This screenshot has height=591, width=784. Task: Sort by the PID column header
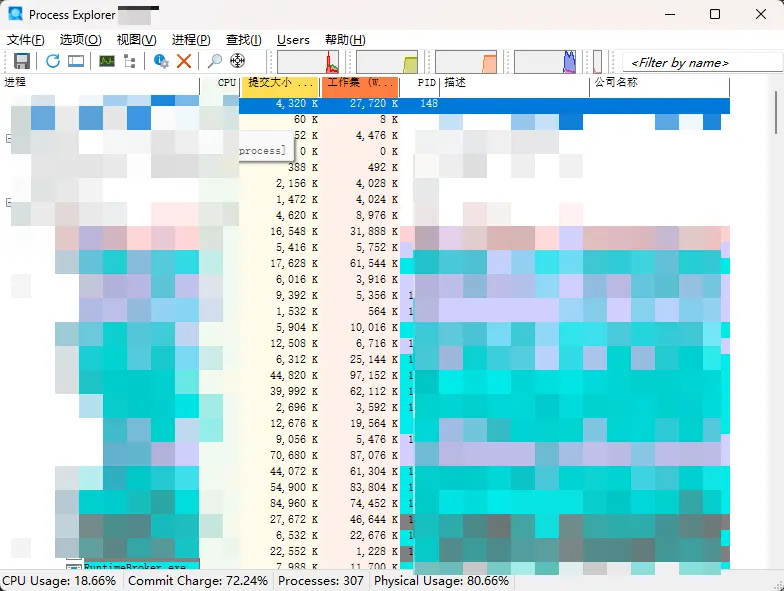point(420,86)
